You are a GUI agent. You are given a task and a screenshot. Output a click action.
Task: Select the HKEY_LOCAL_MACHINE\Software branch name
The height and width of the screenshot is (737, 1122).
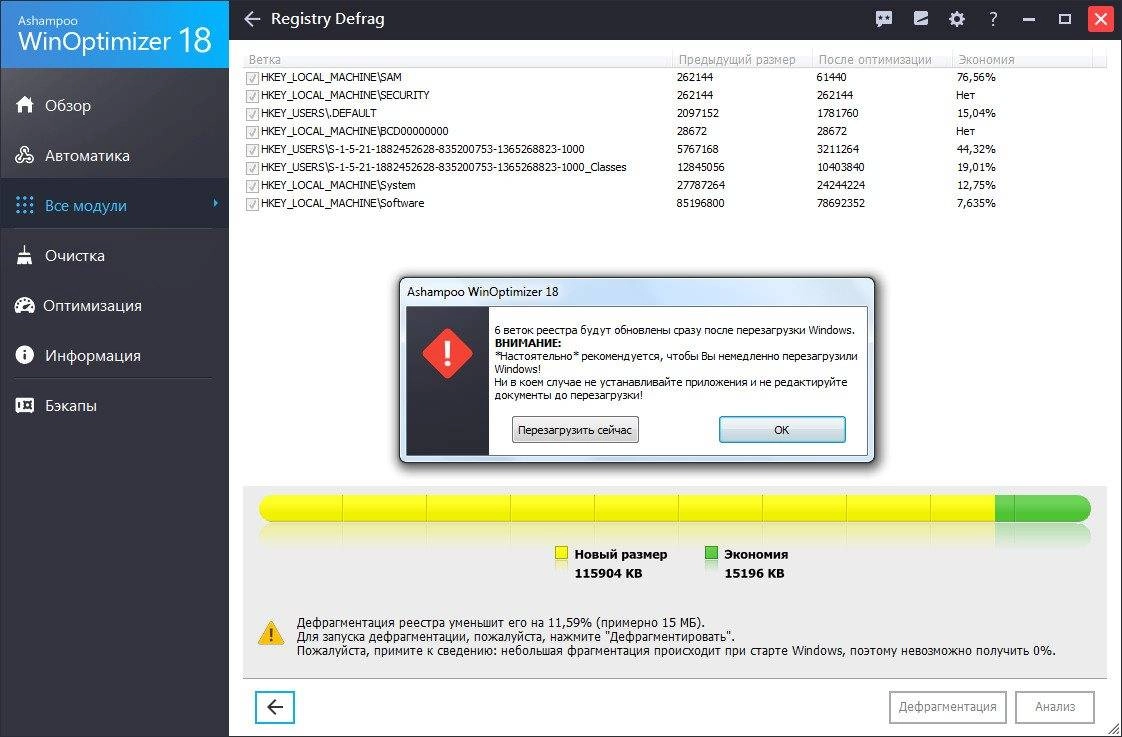tap(343, 203)
